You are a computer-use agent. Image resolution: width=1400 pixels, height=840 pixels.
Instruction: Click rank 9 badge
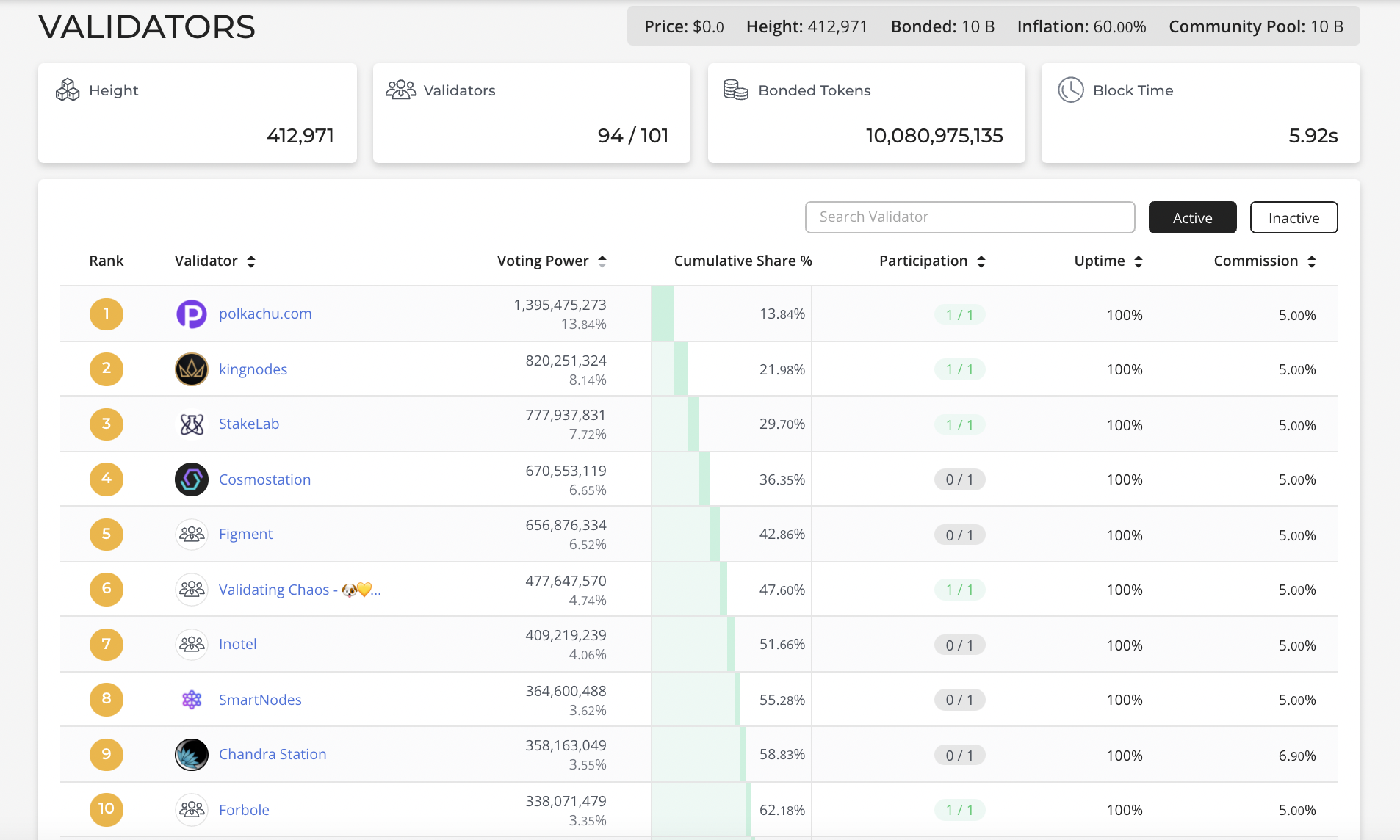point(107,755)
